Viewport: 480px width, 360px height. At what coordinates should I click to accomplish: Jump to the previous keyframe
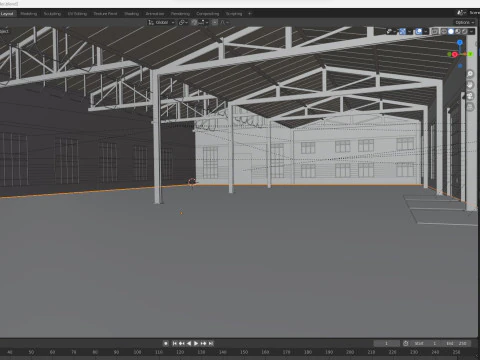(181, 343)
